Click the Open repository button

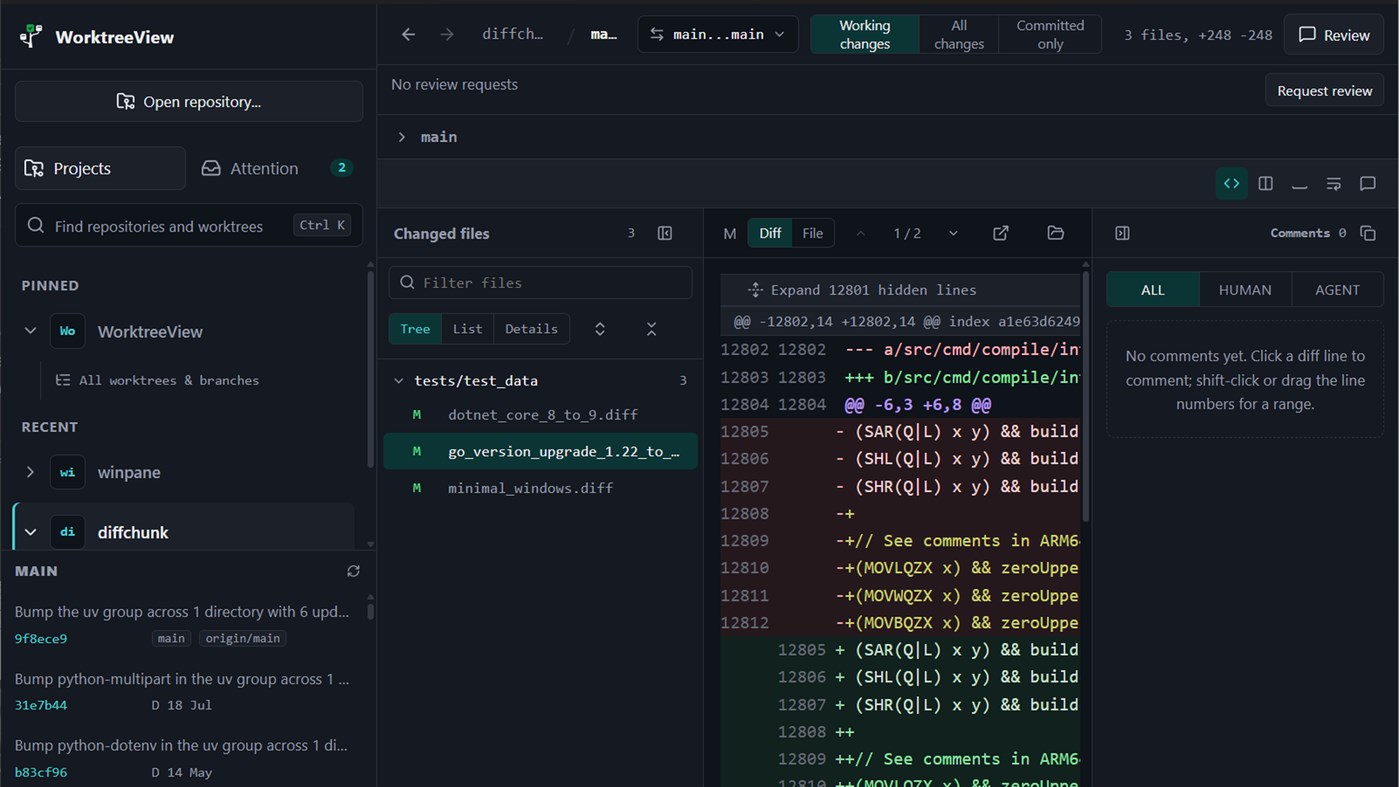pos(189,101)
